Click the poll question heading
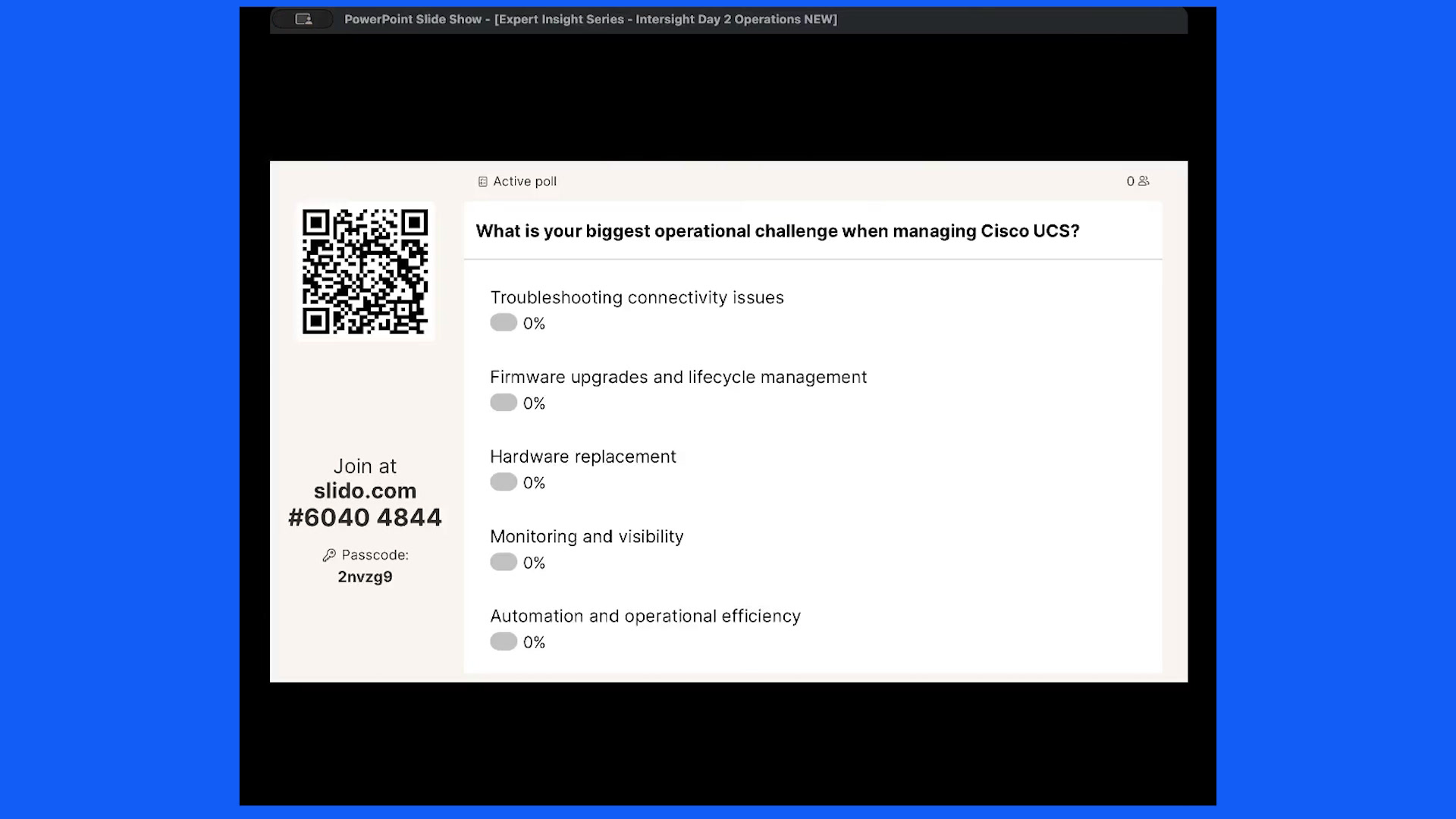Viewport: 1456px width, 819px height. click(x=777, y=231)
